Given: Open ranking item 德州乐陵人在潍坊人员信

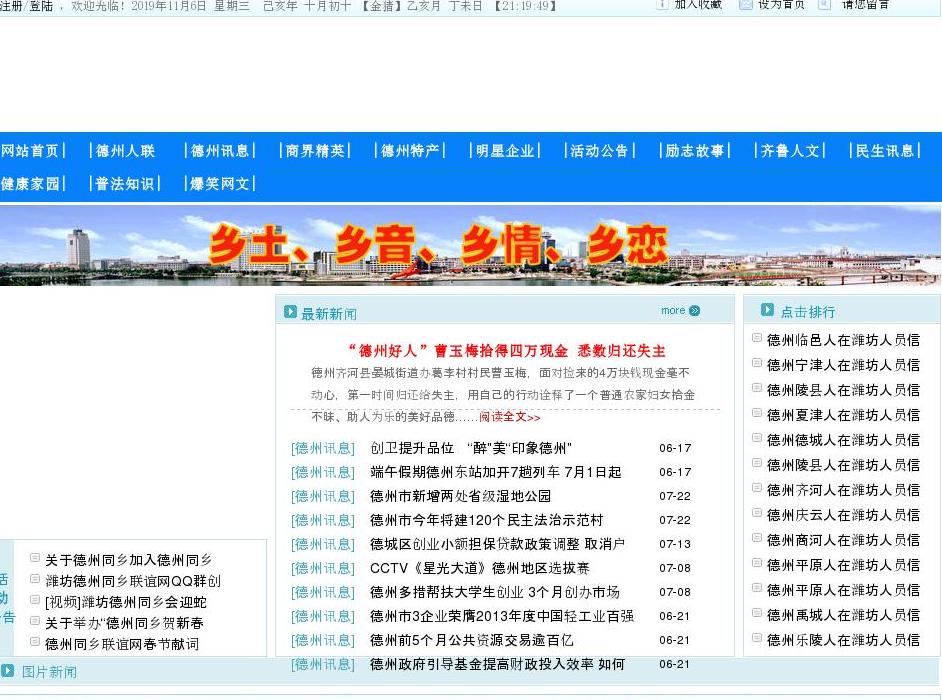Looking at the screenshot, I should point(843,641).
